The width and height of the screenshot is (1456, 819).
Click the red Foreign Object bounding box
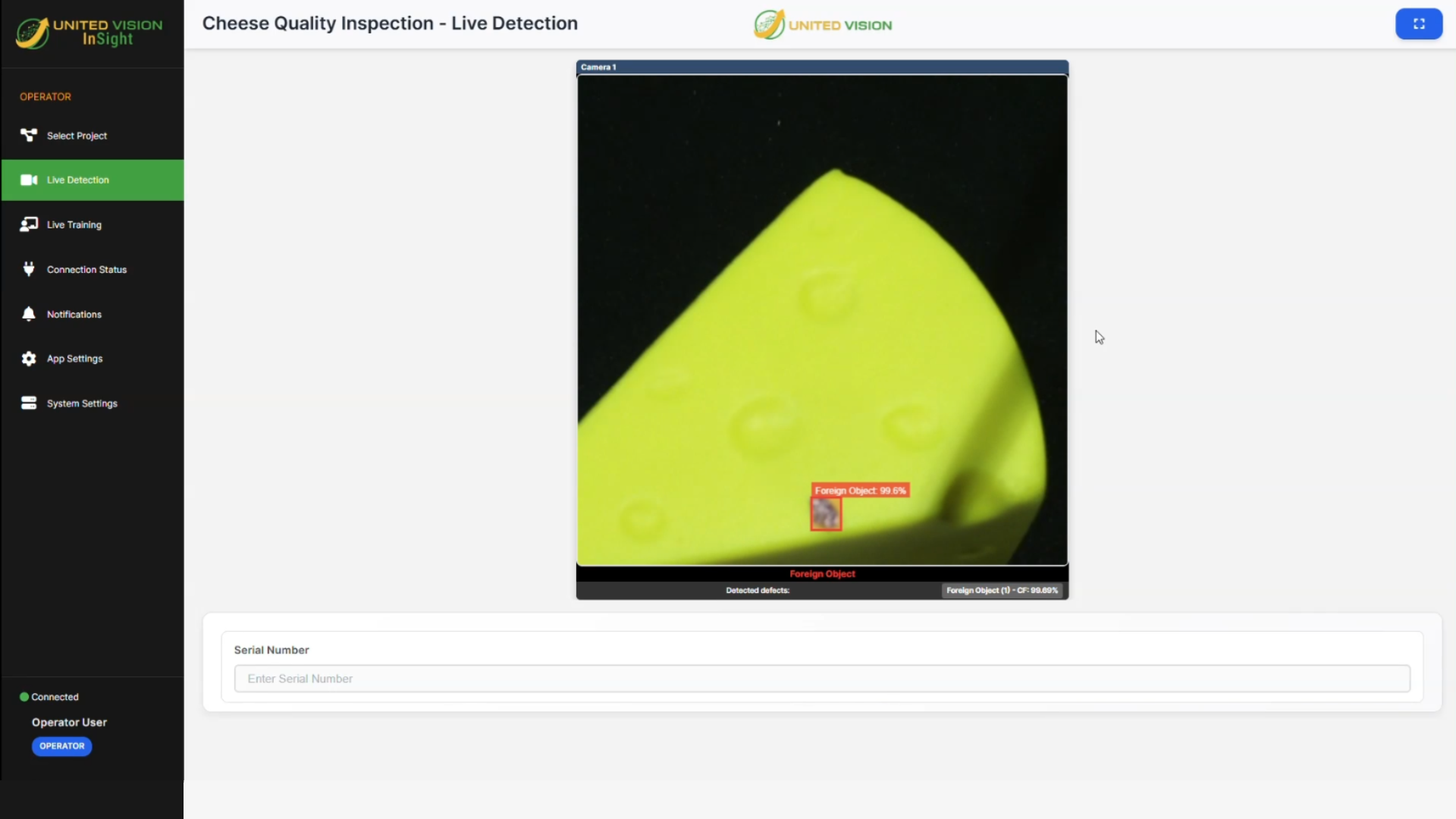coord(826,515)
